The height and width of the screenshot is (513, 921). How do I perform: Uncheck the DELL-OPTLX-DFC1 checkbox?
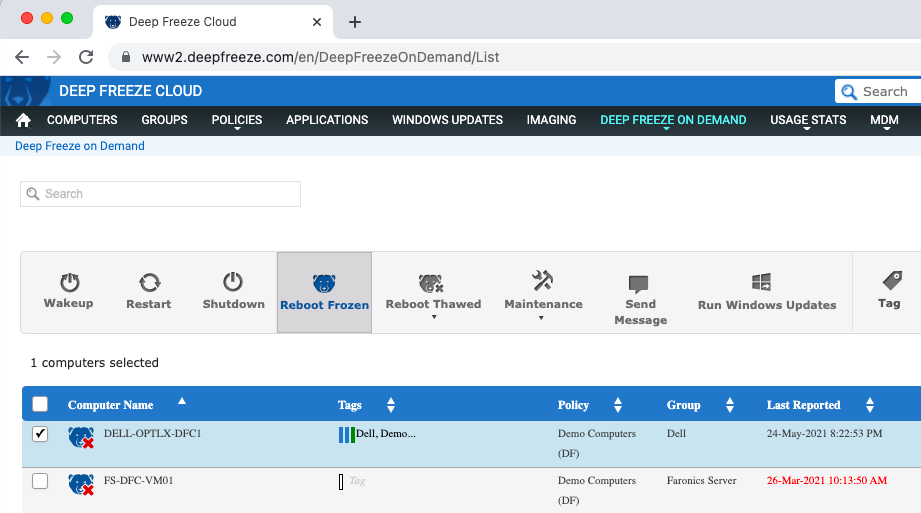40,434
